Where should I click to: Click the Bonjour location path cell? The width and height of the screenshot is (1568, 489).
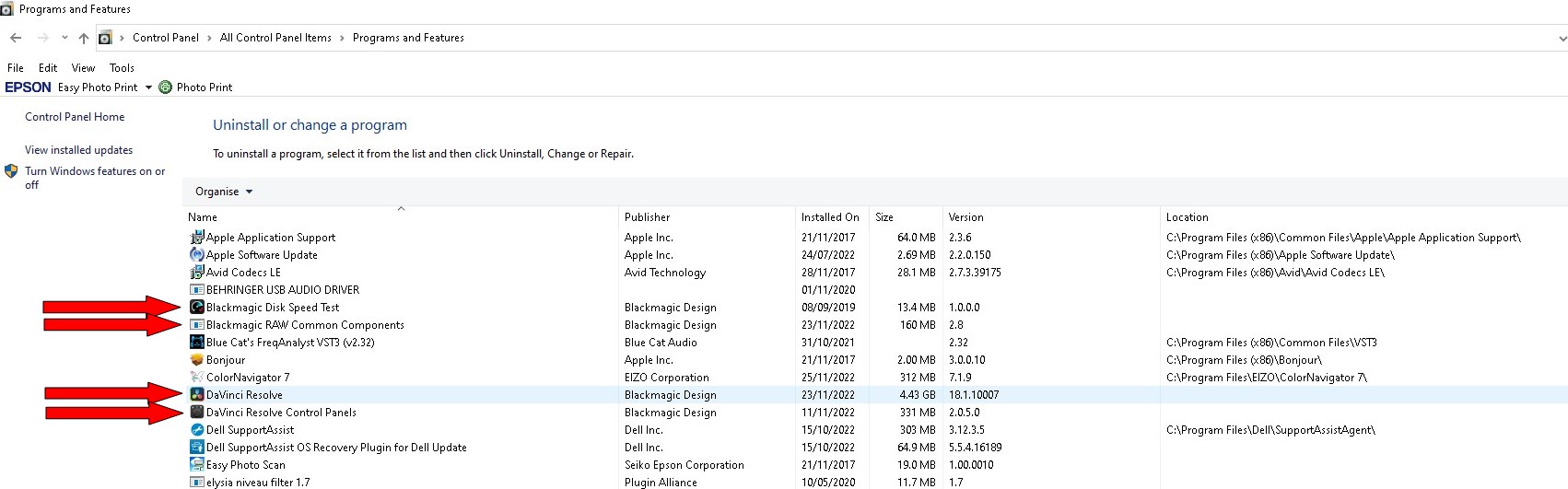pyautogui.click(x=1244, y=360)
